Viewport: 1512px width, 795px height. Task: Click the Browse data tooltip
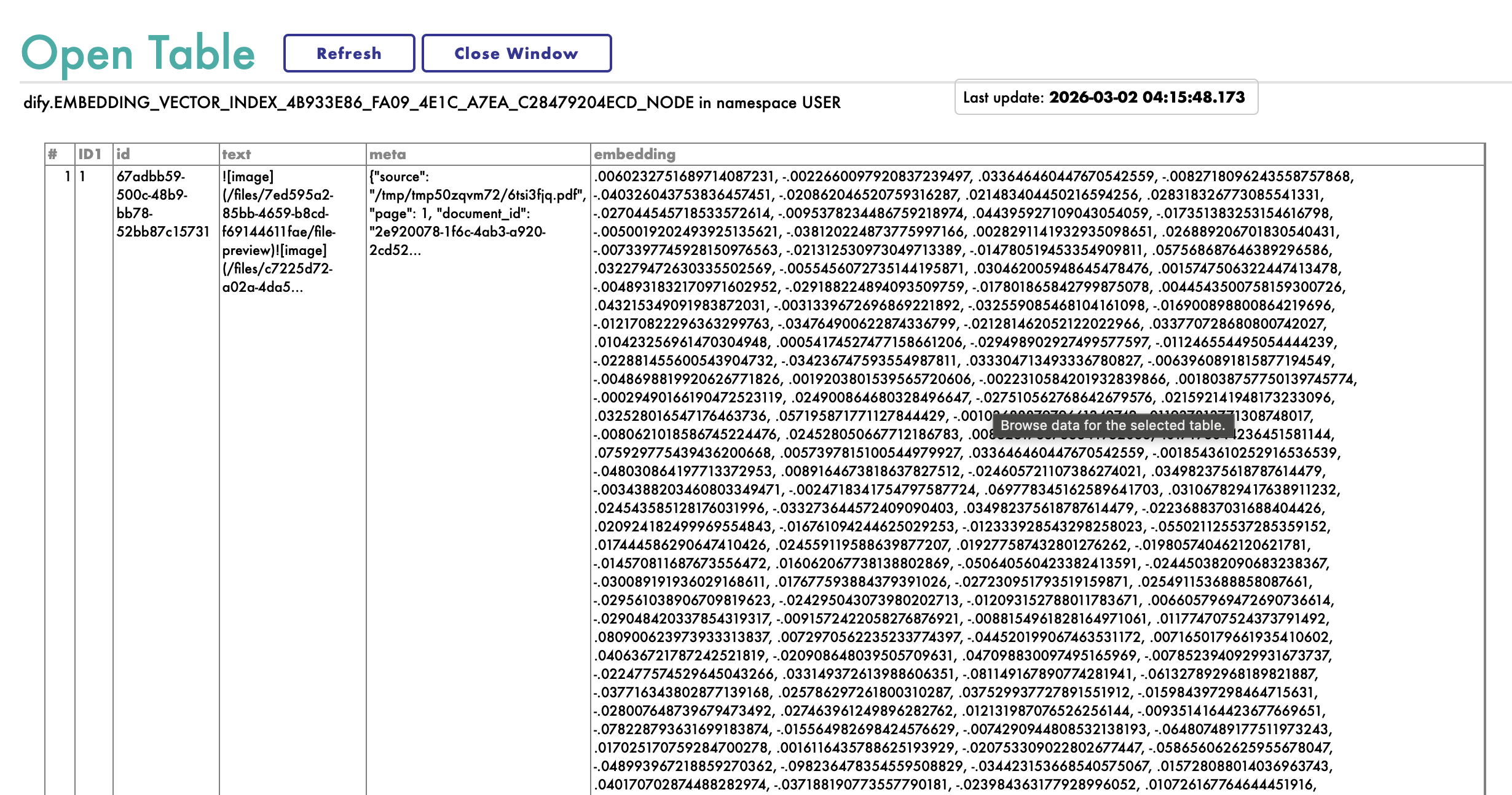coord(1112,425)
